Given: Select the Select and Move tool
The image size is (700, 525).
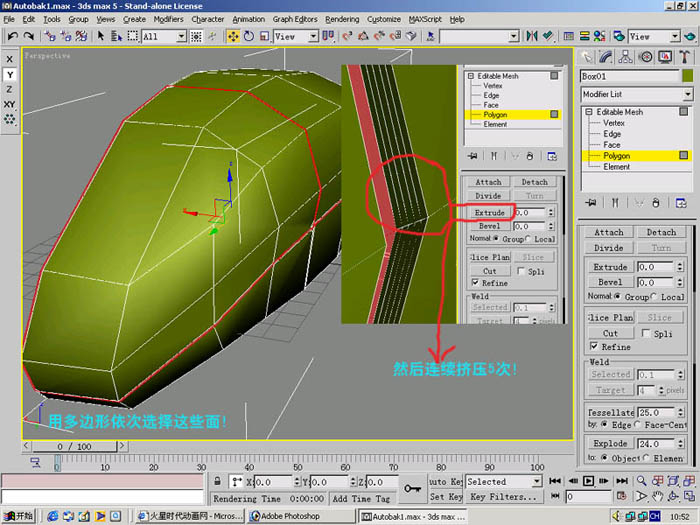Looking at the screenshot, I should (x=233, y=36).
